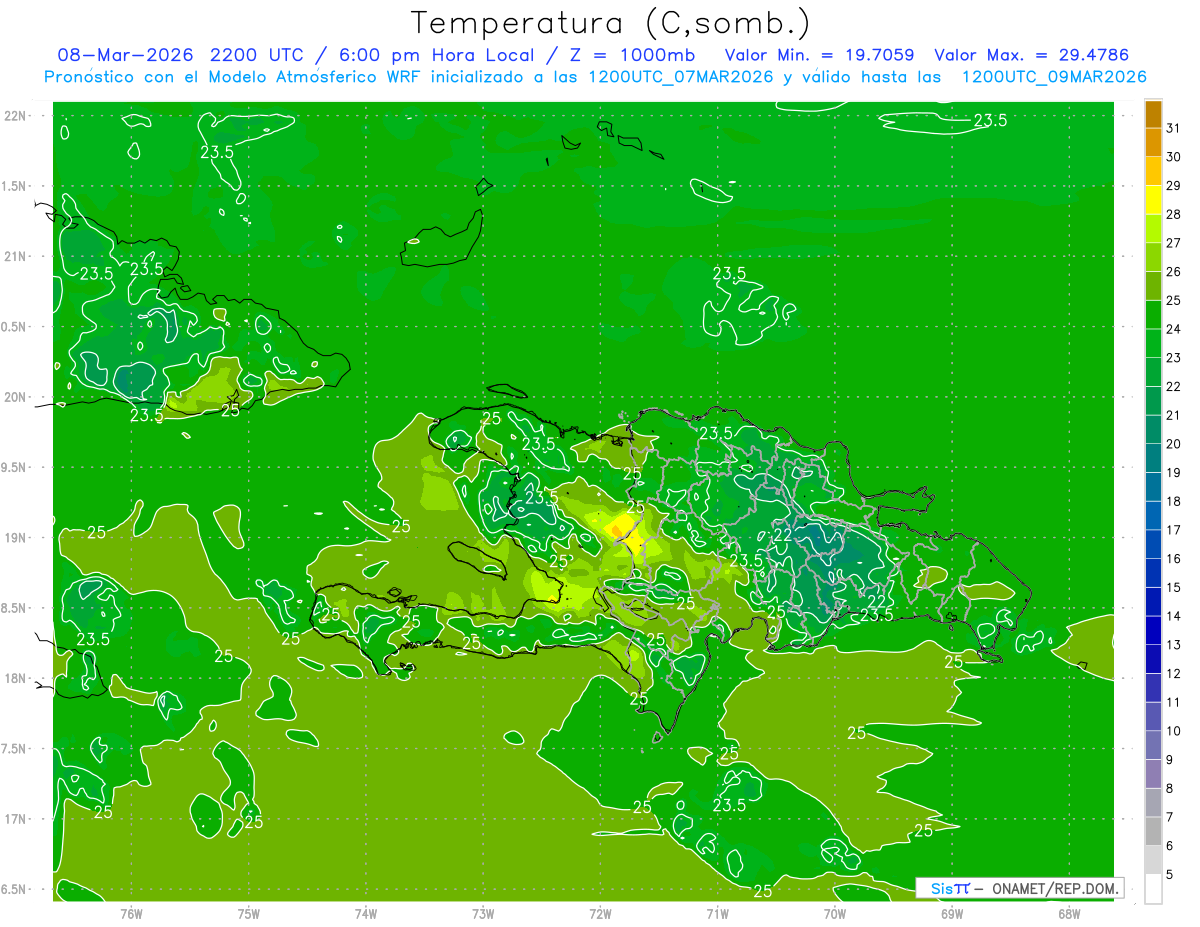Click the legend value '7'
This screenshot has width=1200, height=927.
1170,817
